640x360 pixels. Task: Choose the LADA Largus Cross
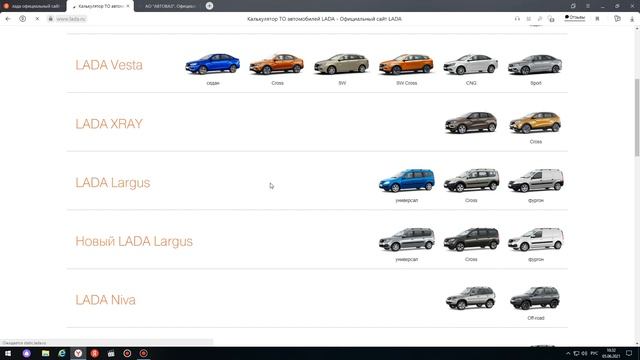pos(471,181)
